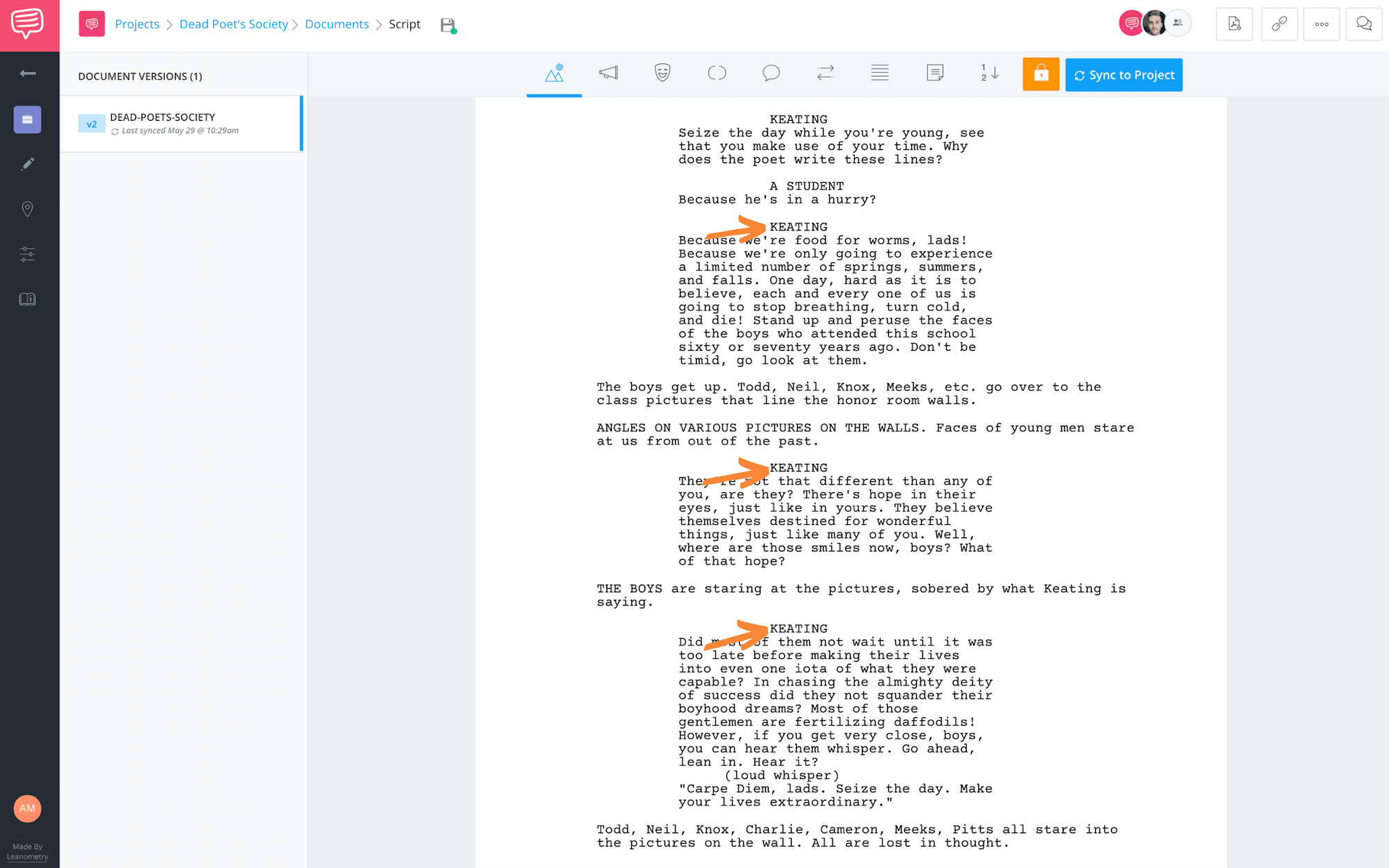1389x868 pixels.
Task: Select the dialogue speech bubble icon
Action: (771, 73)
